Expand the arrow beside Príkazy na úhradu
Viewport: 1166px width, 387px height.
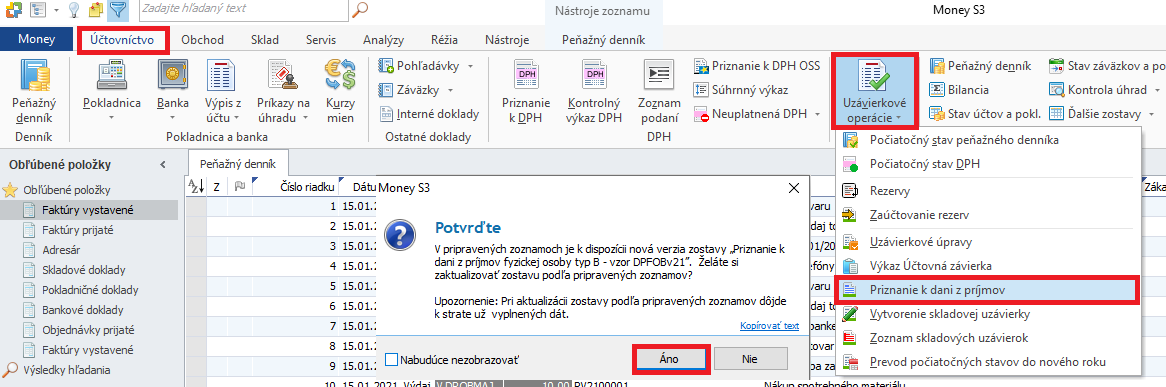(x=305, y=118)
